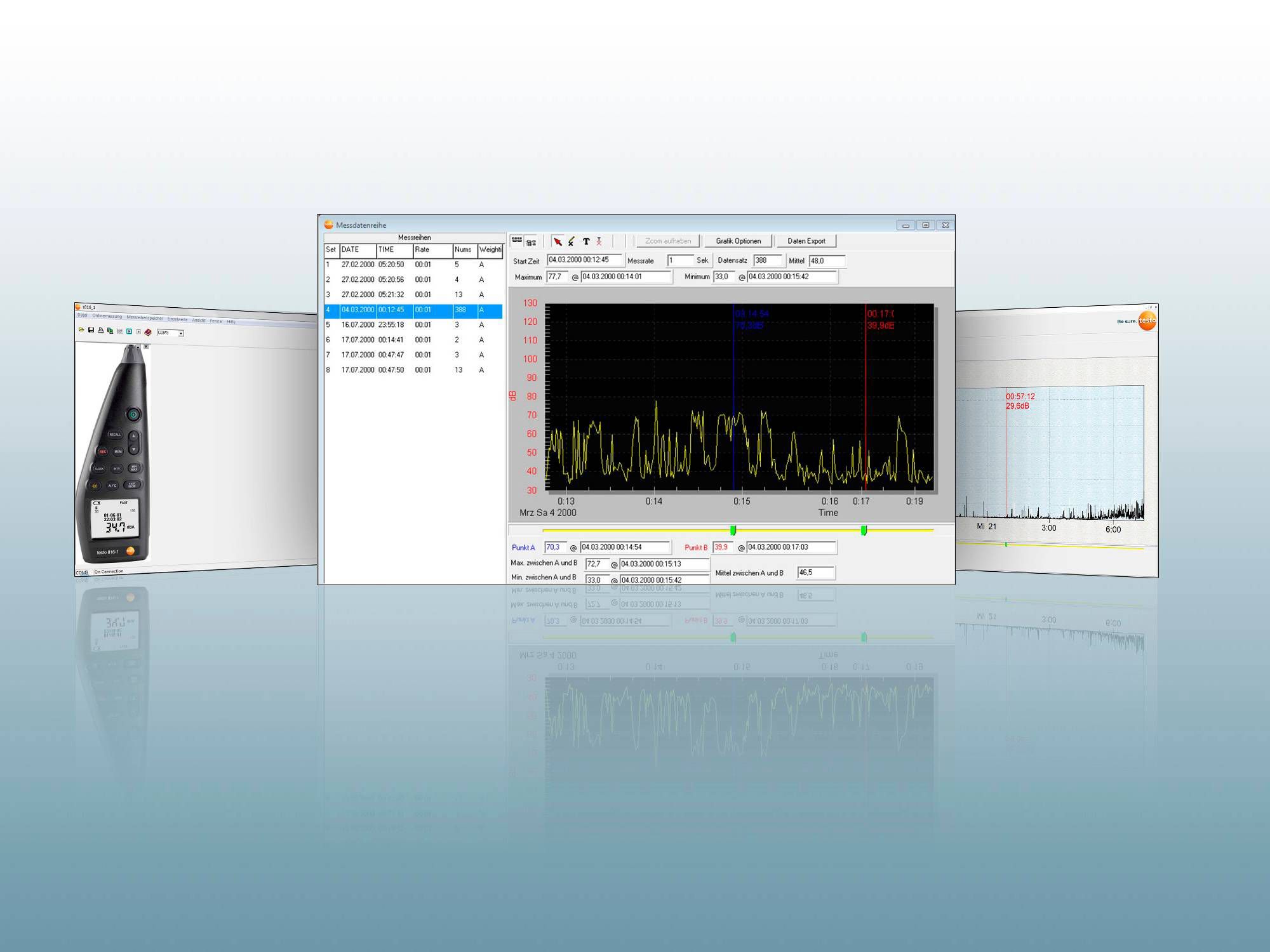1270x952 pixels.
Task: Click the green Punkt B slider handle
Action: click(864, 530)
